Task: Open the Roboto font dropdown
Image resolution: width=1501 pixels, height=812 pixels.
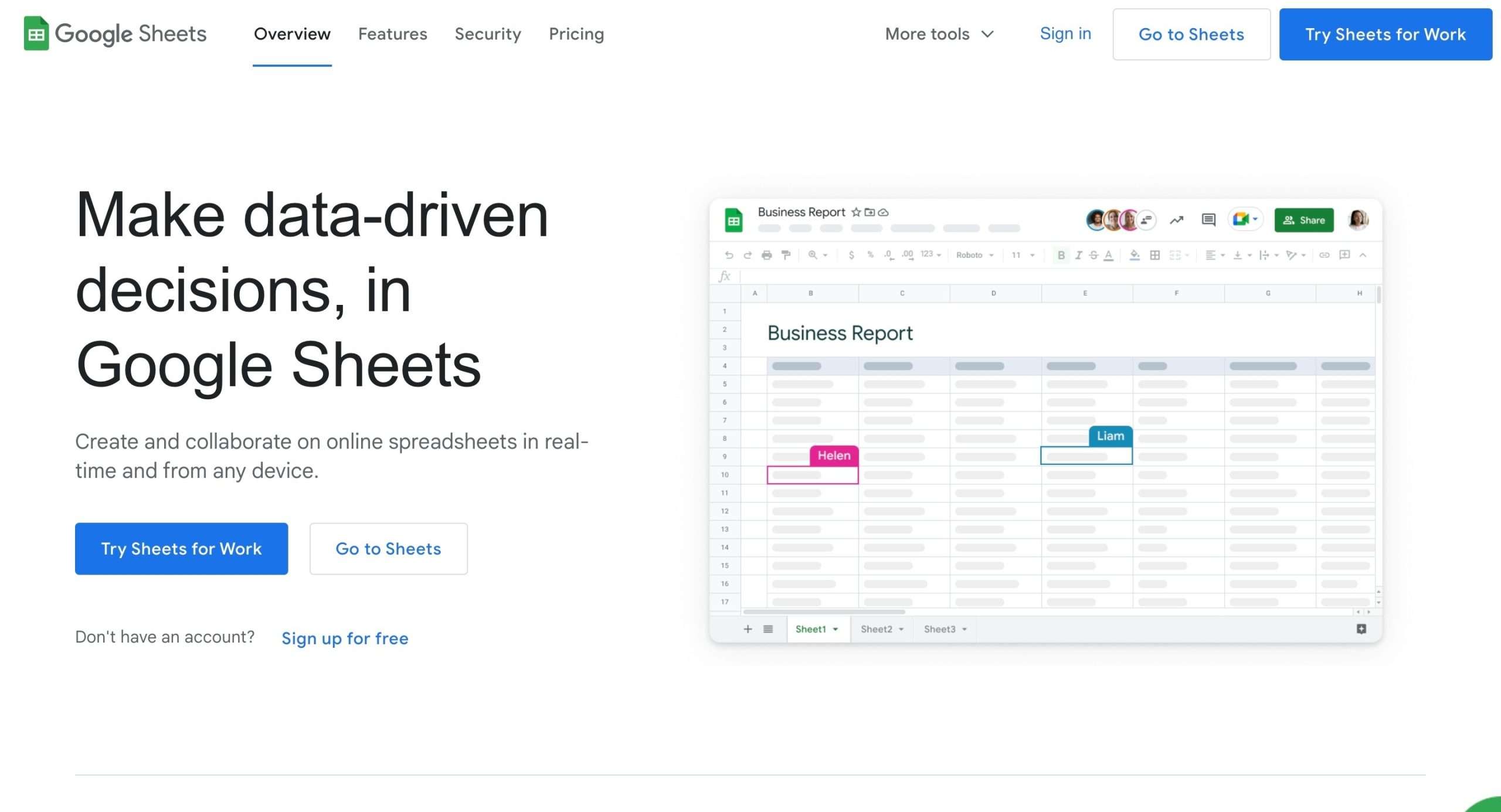Action: [x=974, y=255]
